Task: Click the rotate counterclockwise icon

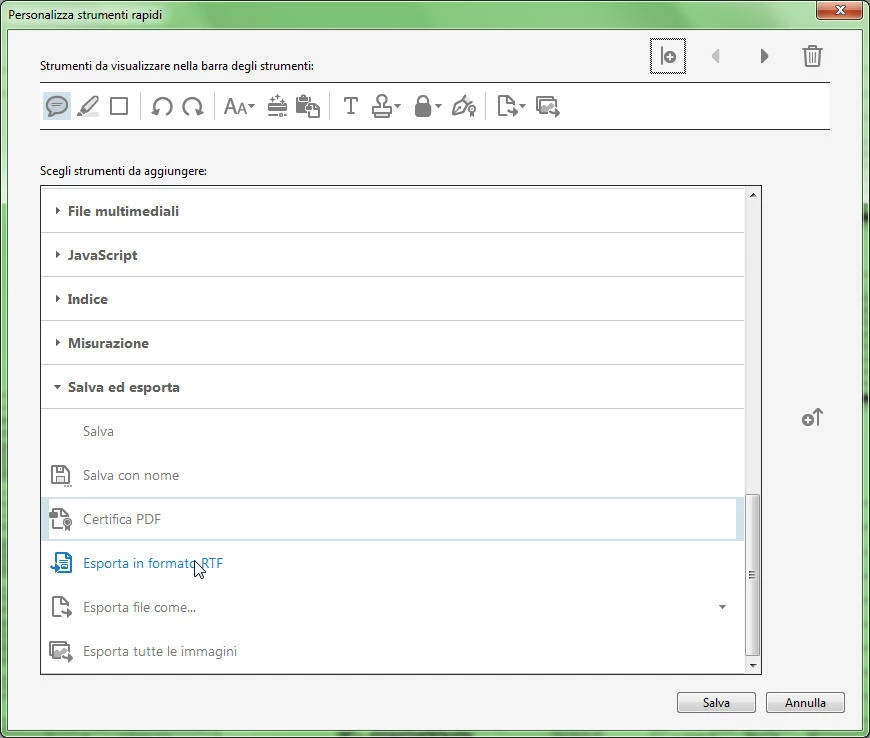Action: (162, 106)
